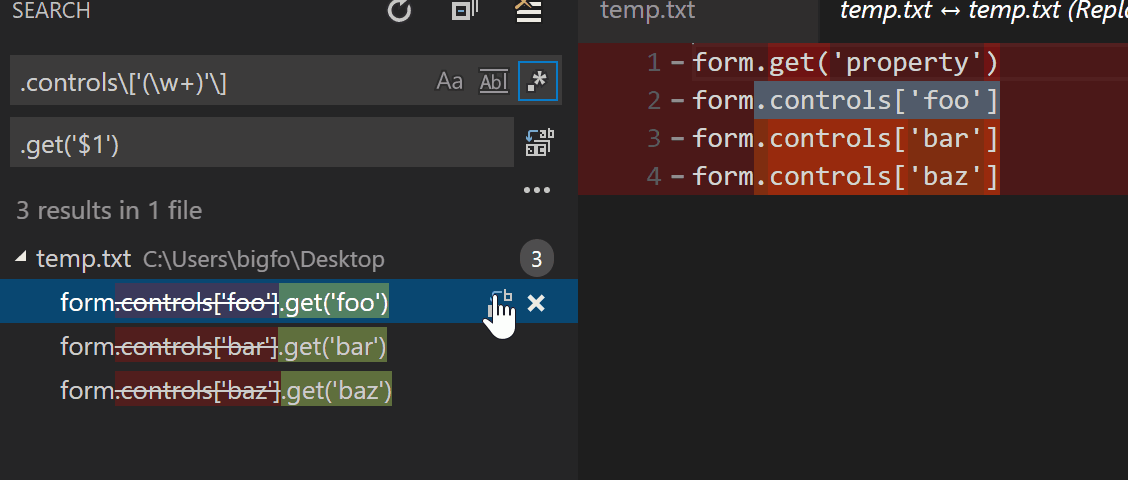Select the temp.txt Replace Preview tab

coord(980,12)
